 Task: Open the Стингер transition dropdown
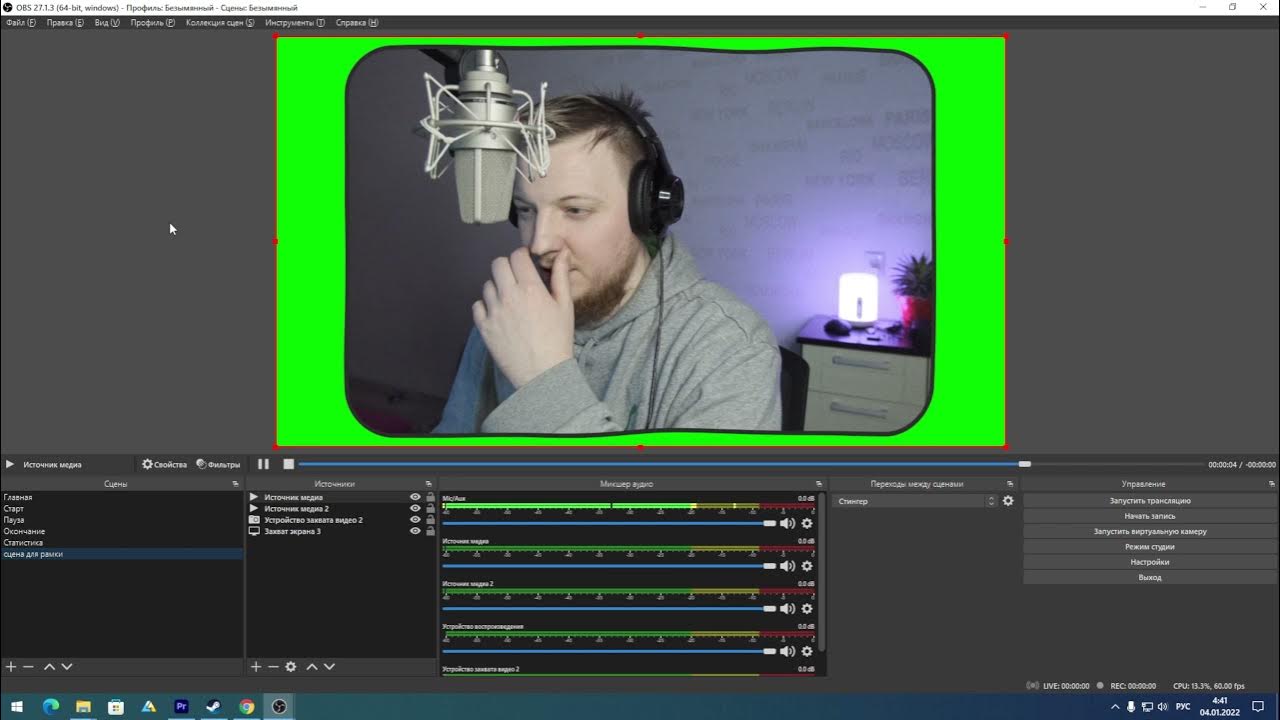916,501
